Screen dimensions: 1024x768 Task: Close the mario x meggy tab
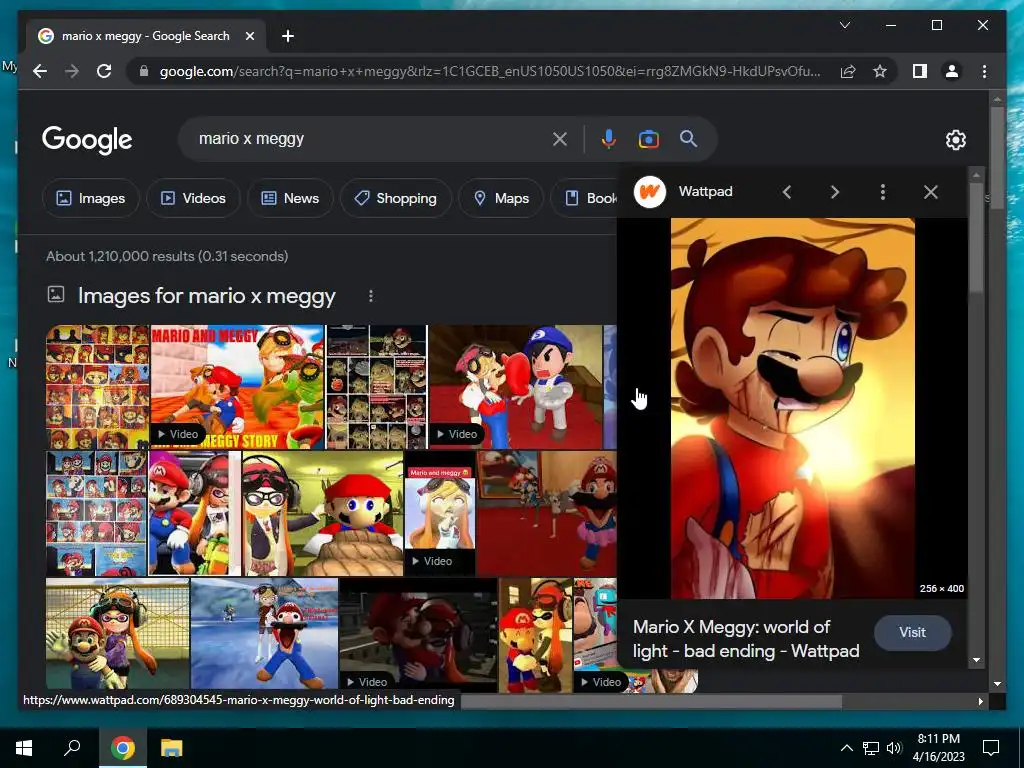pos(249,36)
